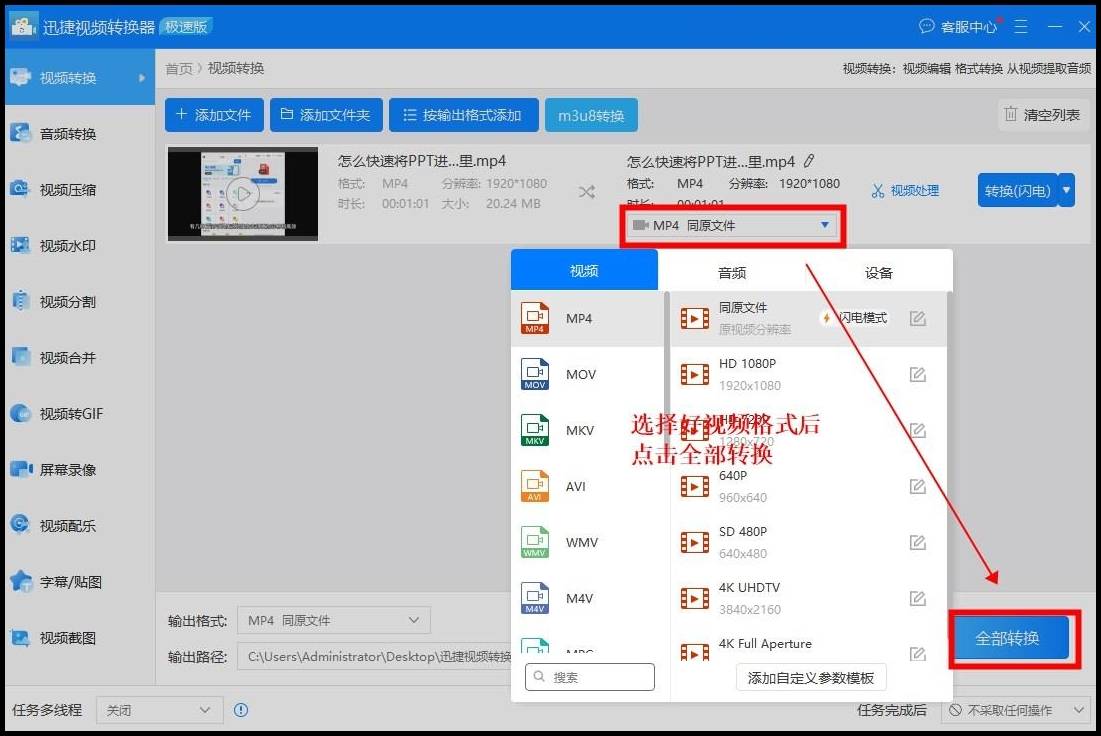Image resolution: width=1101 pixels, height=736 pixels.
Task: Select the MP4 format icon
Action: tap(535, 318)
